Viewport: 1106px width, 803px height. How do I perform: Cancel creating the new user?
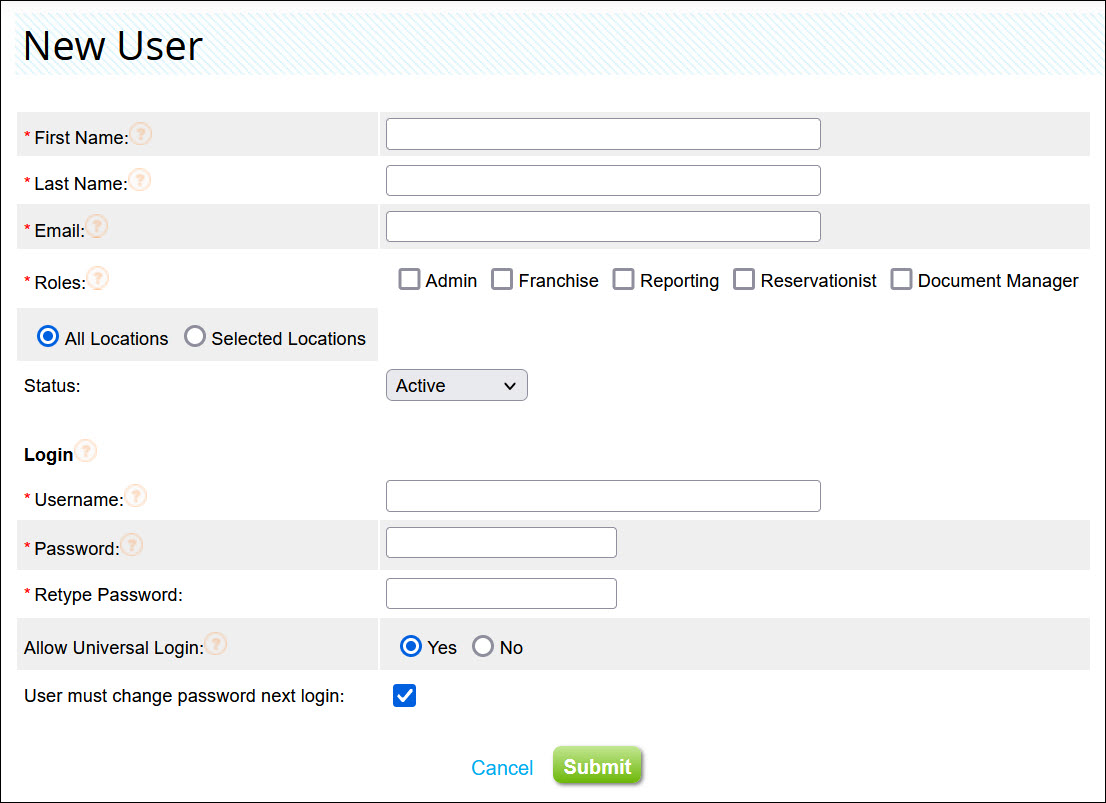502,767
